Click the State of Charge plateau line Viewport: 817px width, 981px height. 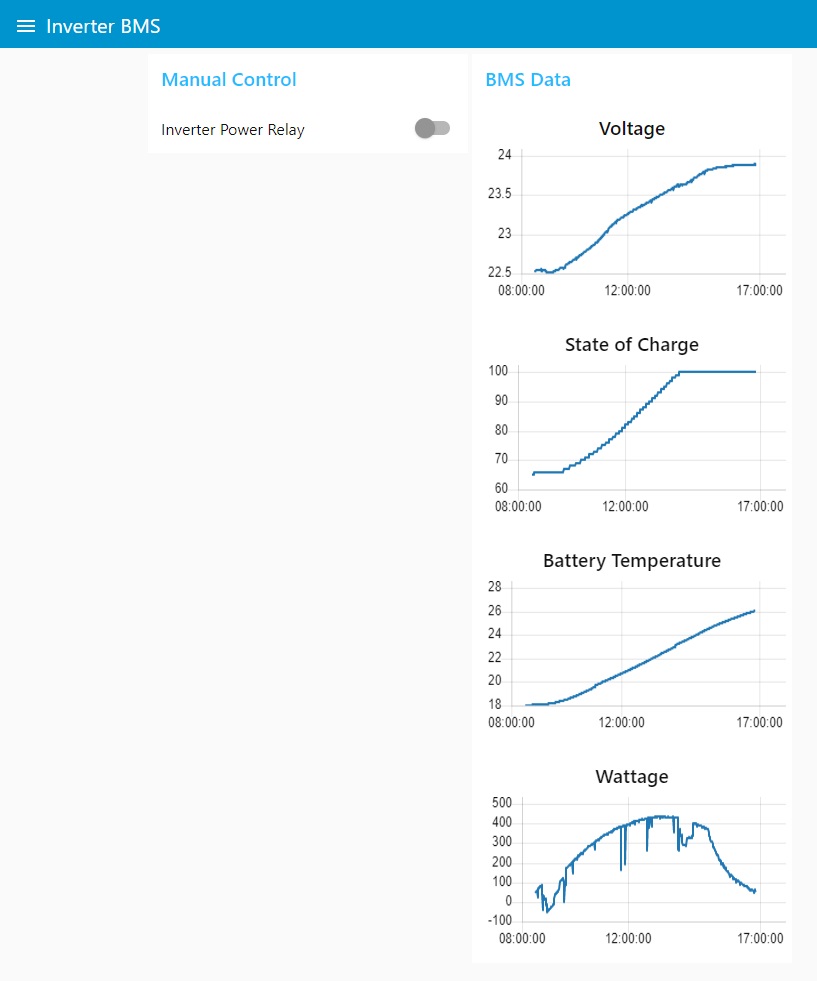(x=718, y=372)
